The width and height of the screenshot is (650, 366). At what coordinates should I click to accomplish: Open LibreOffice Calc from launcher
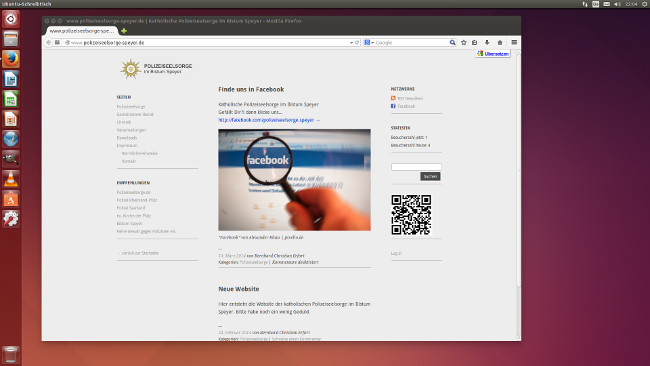pos(11,99)
